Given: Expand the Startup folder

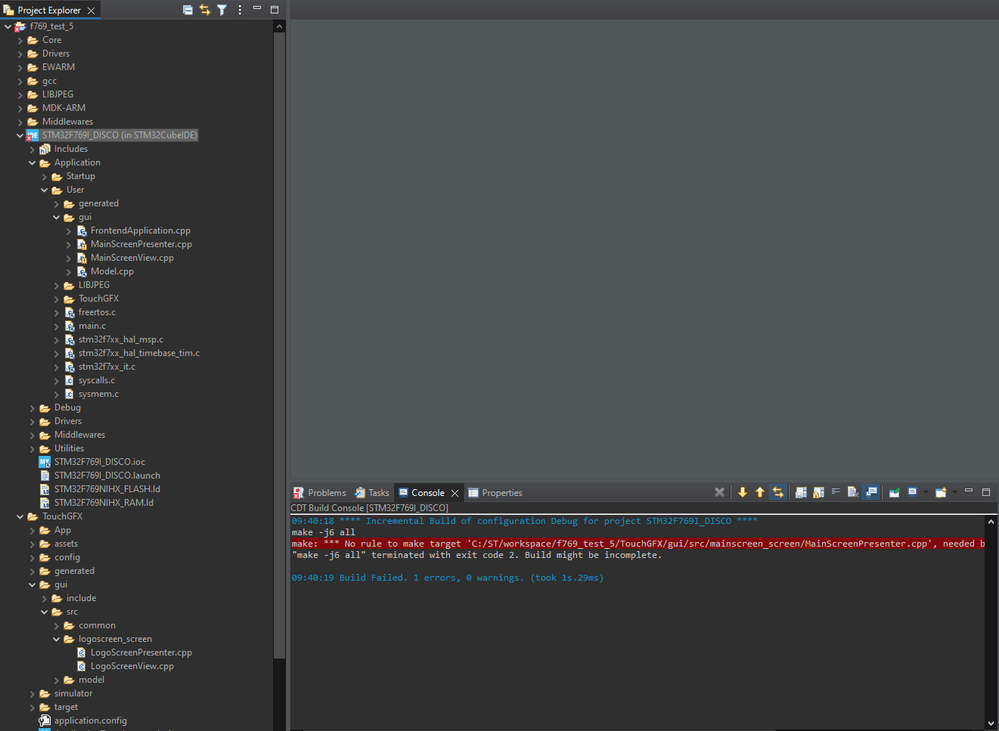Looking at the screenshot, I should (45, 176).
